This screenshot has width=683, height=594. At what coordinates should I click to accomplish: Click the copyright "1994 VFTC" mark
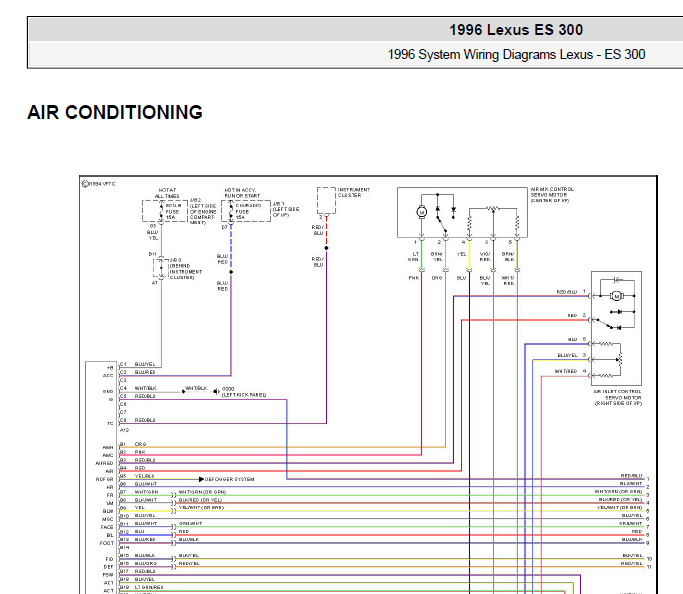(x=99, y=184)
